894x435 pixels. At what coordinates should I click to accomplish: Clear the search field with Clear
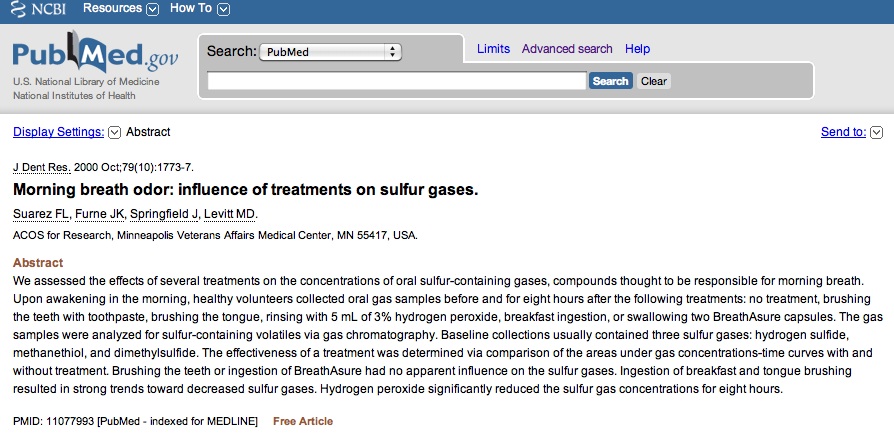[653, 81]
